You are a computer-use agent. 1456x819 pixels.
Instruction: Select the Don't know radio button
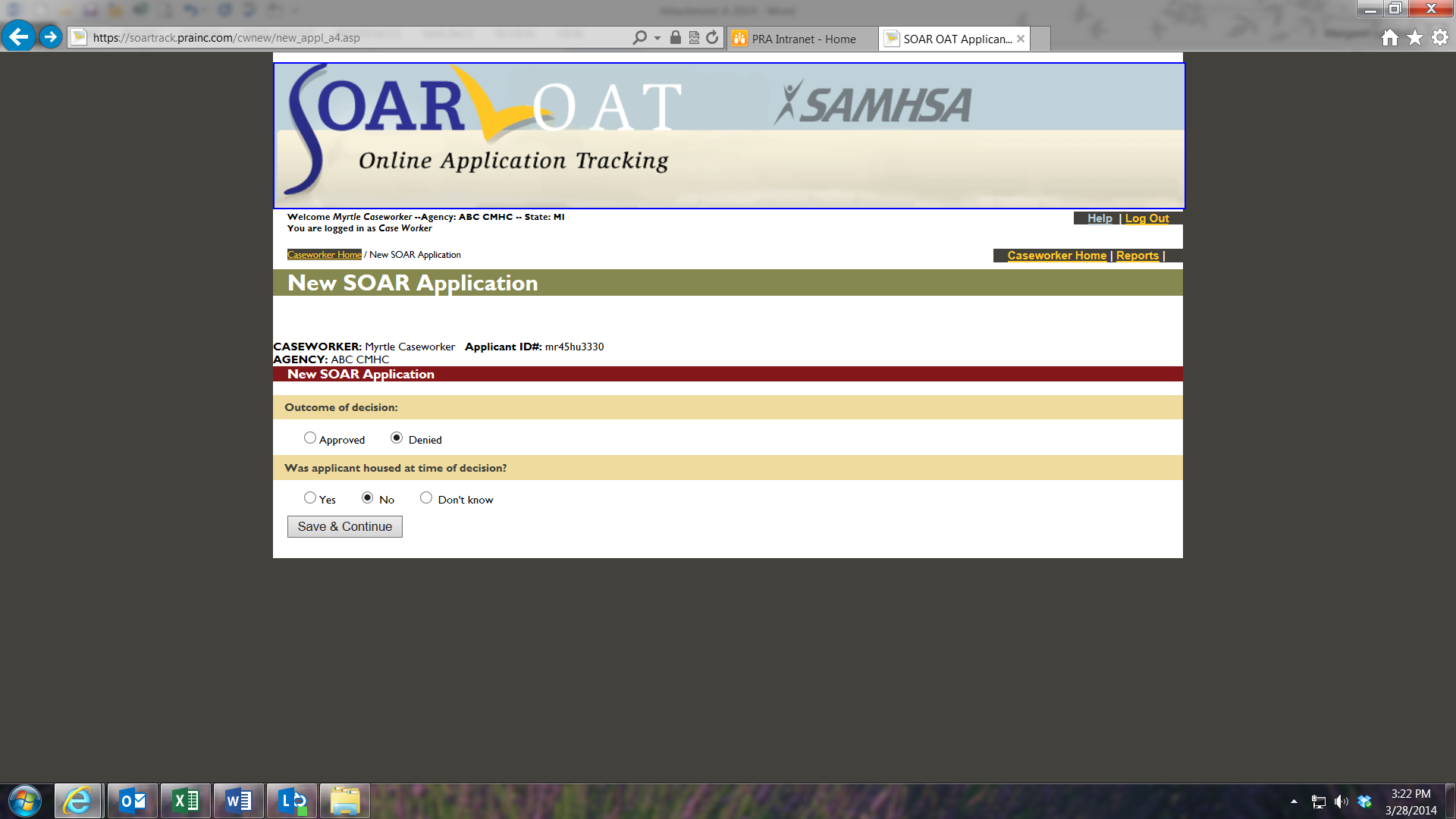point(426,497)
